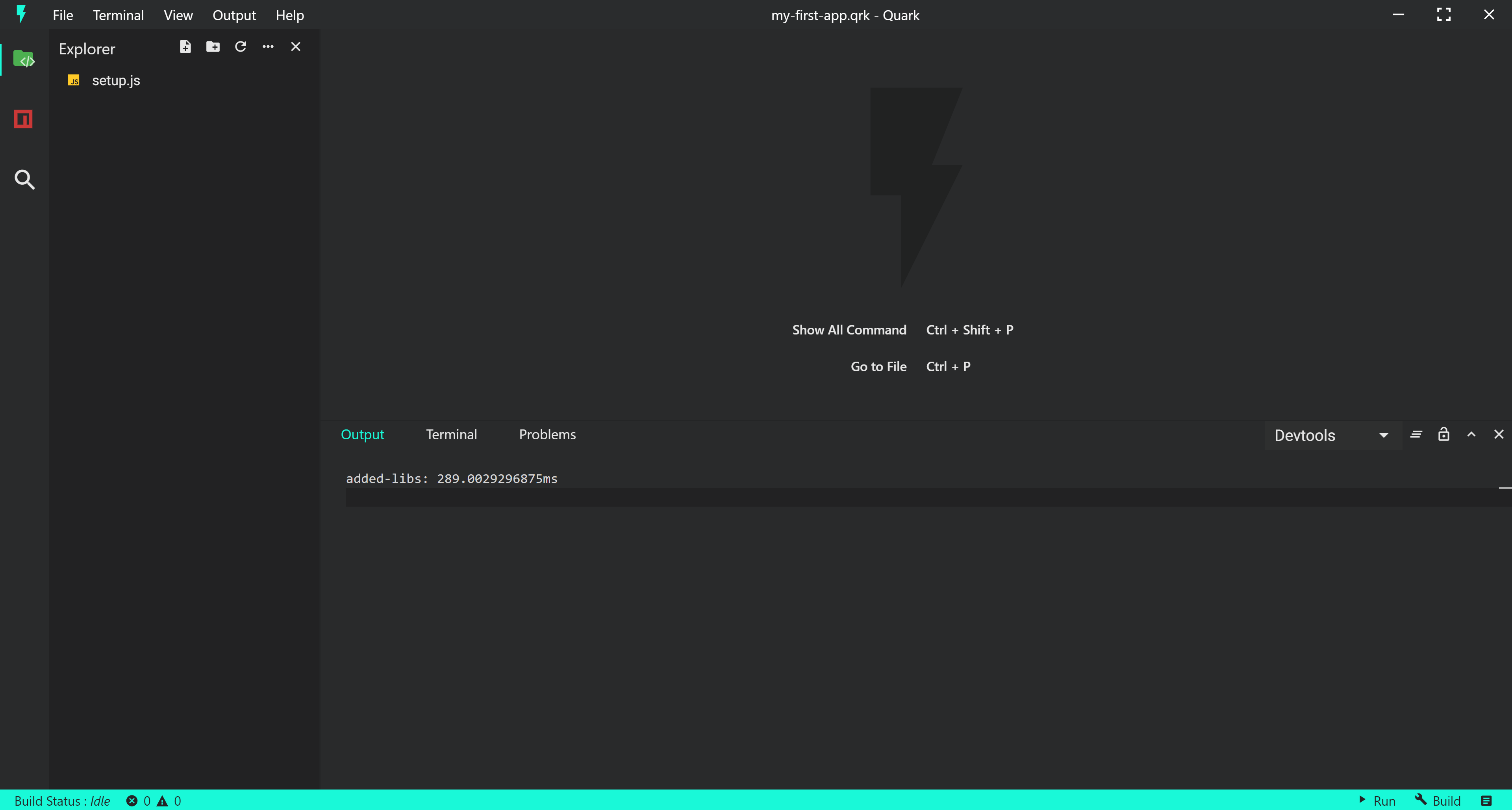Image resolution: width=1512 pixels, height=810 pixels.
Task: Switch to the Terminal panel tab
Action: (x=451, y=435)
